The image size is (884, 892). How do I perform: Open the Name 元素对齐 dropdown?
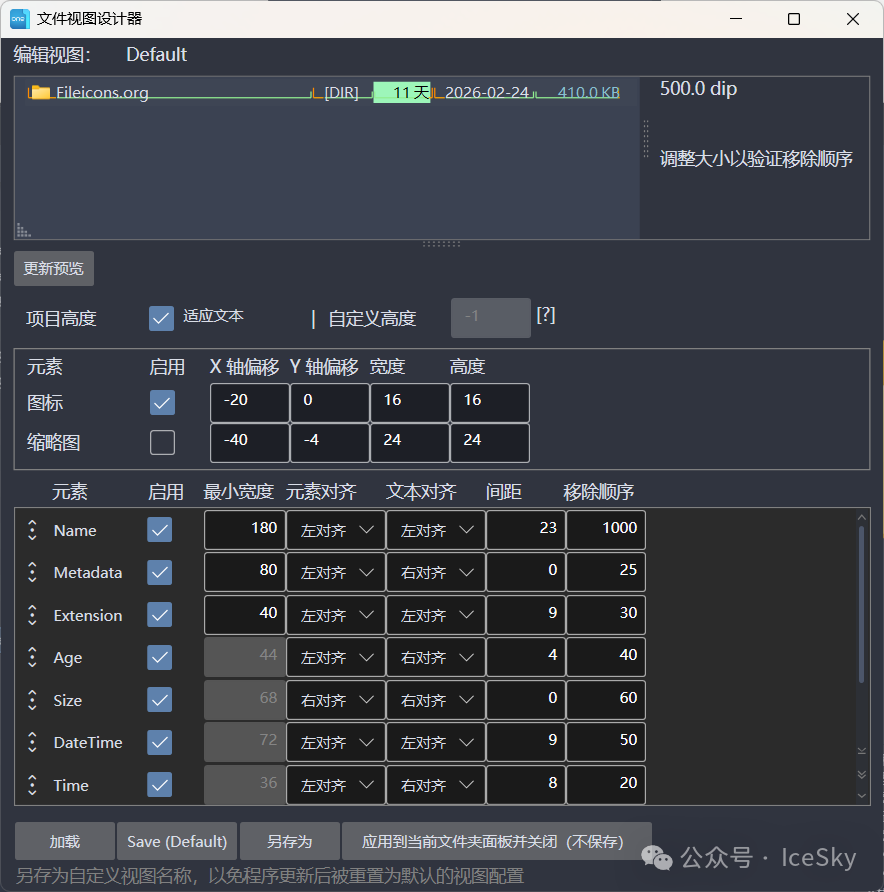336,530
